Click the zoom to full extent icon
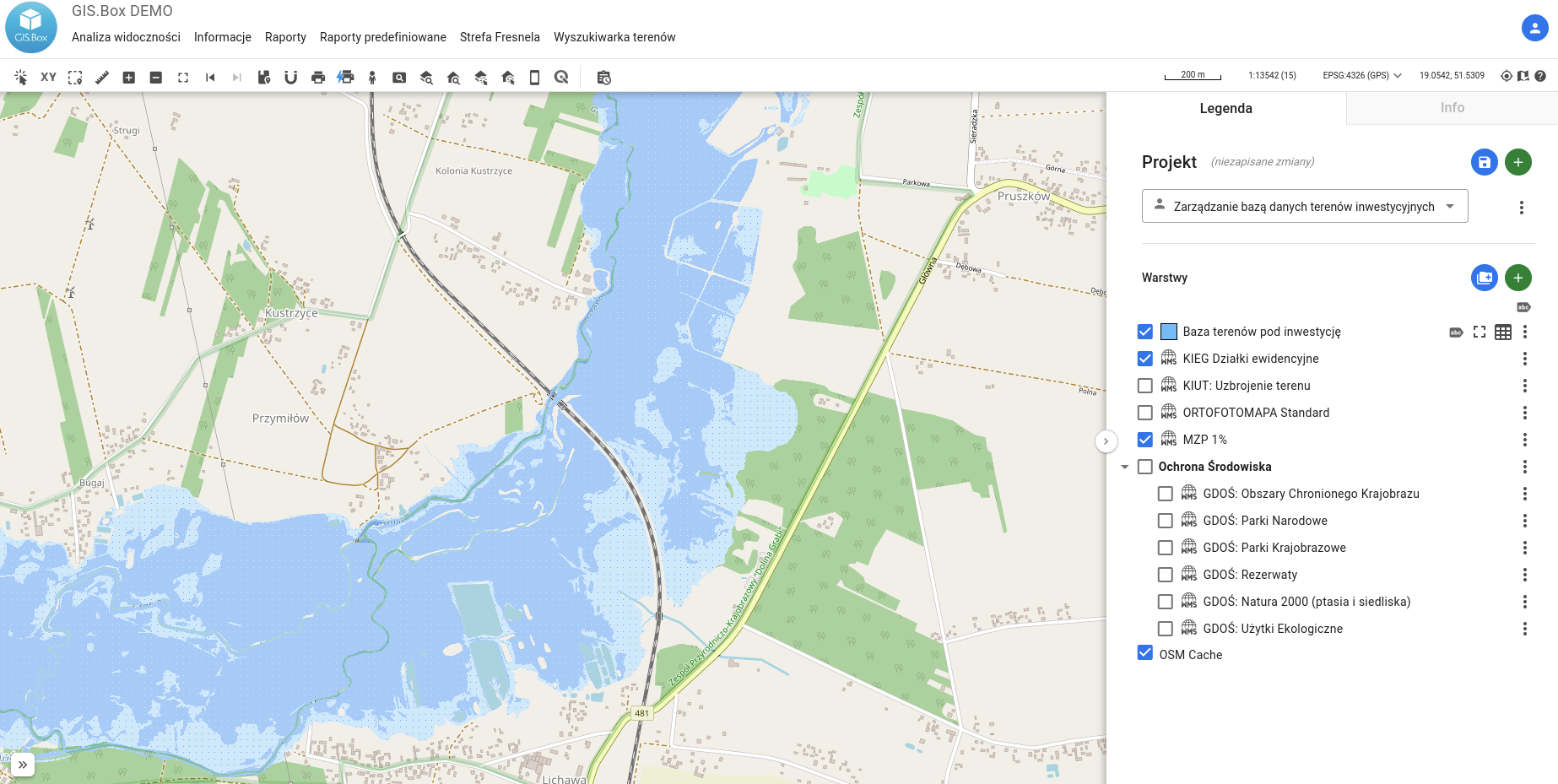The height and width of the screenshot is (784, 1558). [183, 77]
